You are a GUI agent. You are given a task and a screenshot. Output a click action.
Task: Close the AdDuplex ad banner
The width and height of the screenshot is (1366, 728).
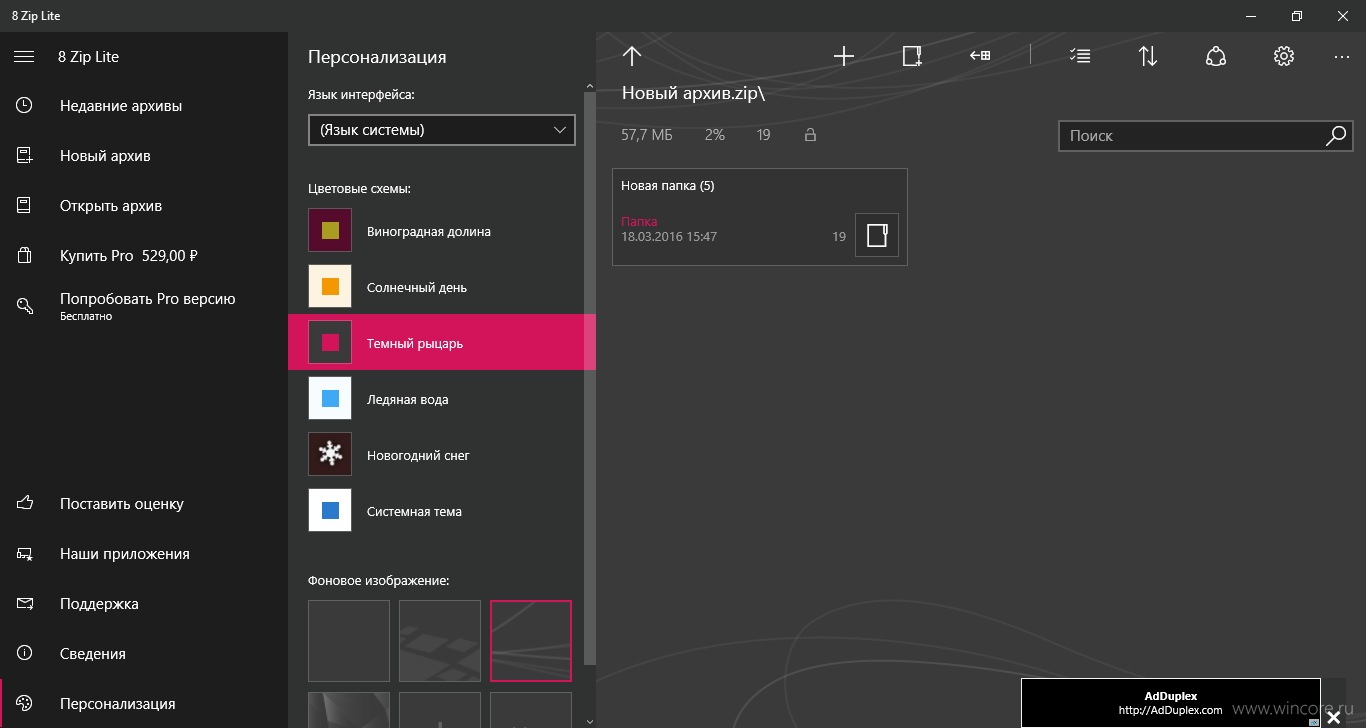coord(1333,717)
